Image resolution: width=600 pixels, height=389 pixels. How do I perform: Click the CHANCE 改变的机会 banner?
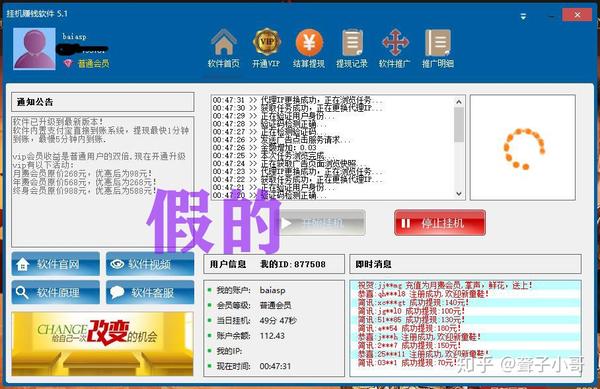[x=103, y=344]
